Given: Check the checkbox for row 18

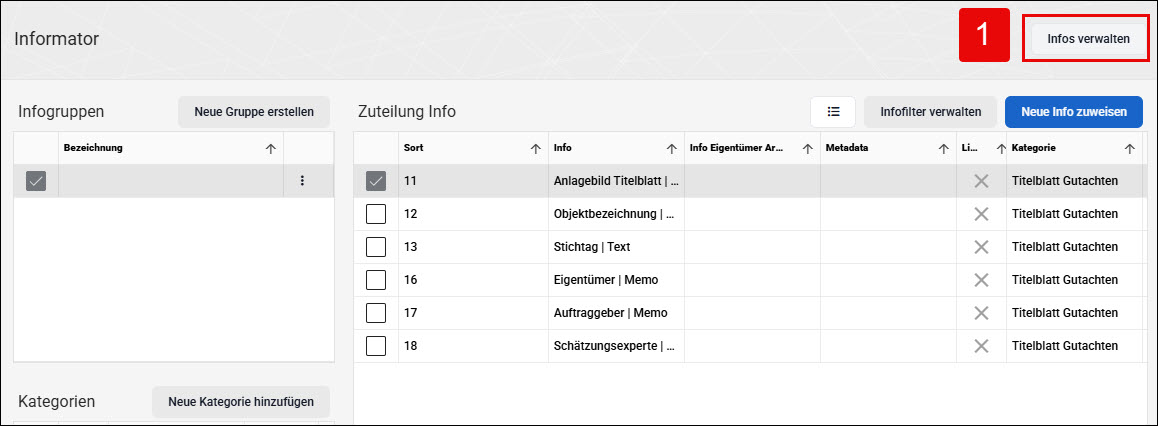Looking at the screenshot, I should point(376,346).
